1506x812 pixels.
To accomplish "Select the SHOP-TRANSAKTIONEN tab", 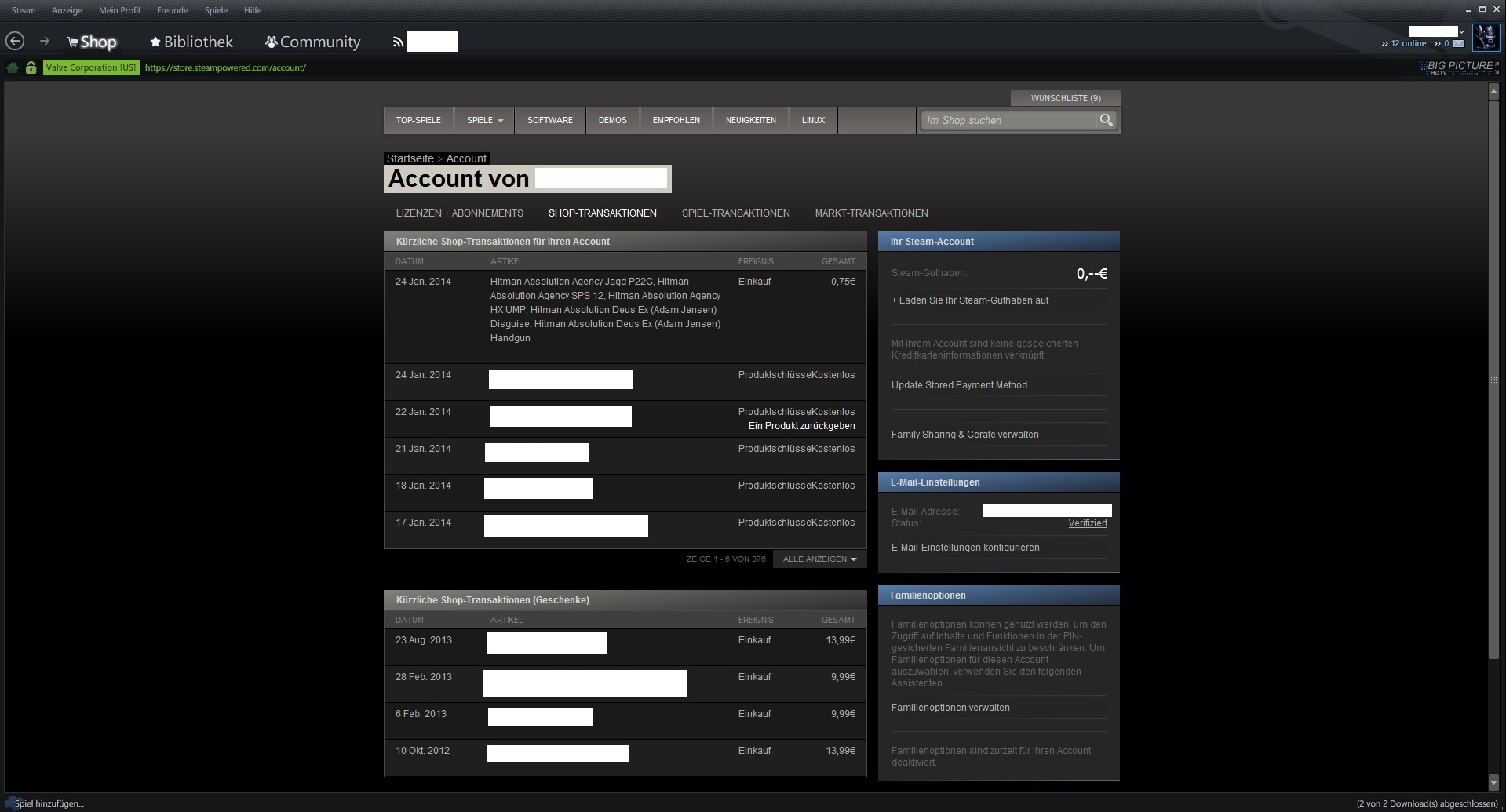I will click(x=603, y=213).
